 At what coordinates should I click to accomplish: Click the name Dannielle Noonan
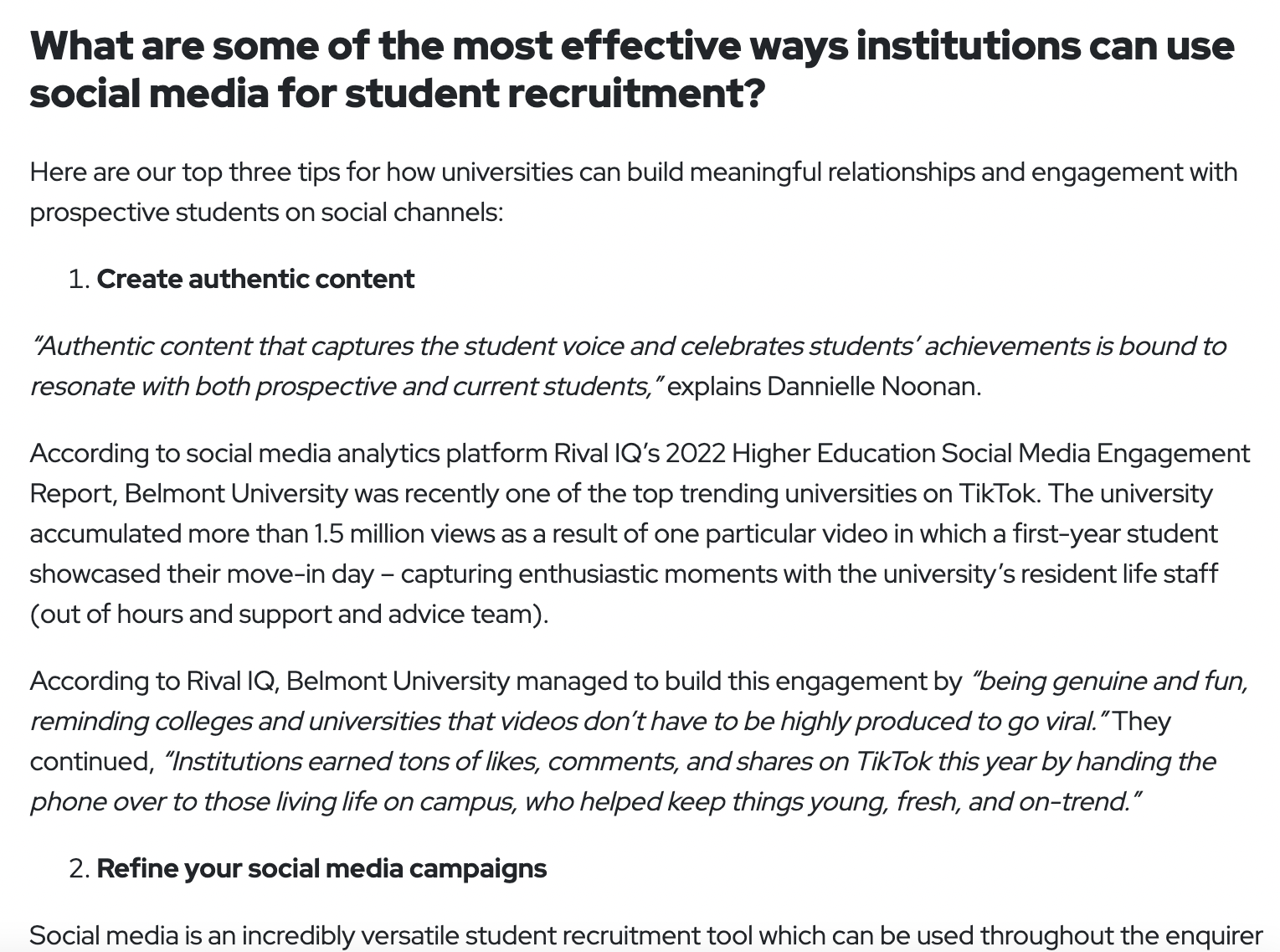tap(872, 386)
